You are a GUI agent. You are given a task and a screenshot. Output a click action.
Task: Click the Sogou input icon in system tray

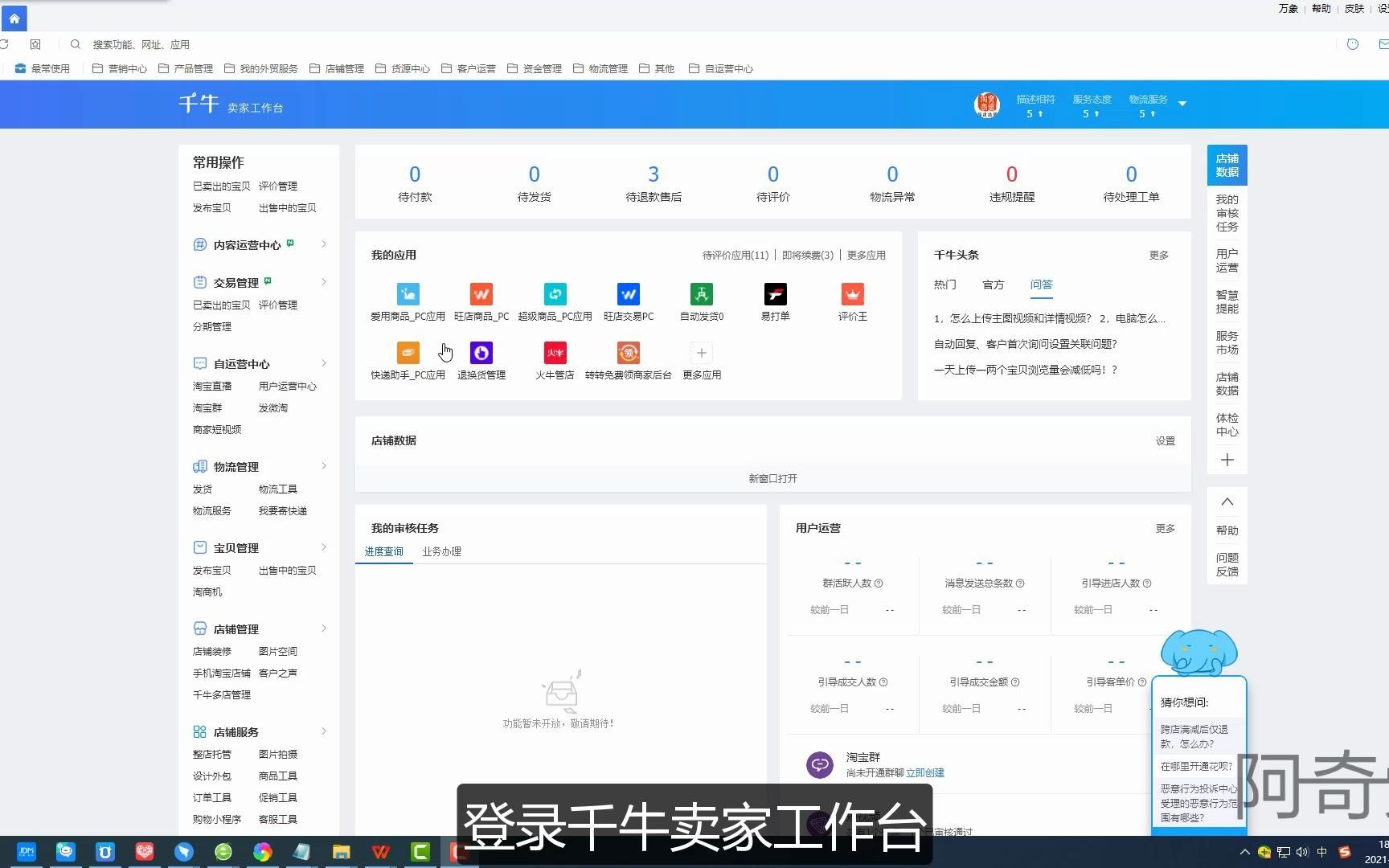point(1345,852)
